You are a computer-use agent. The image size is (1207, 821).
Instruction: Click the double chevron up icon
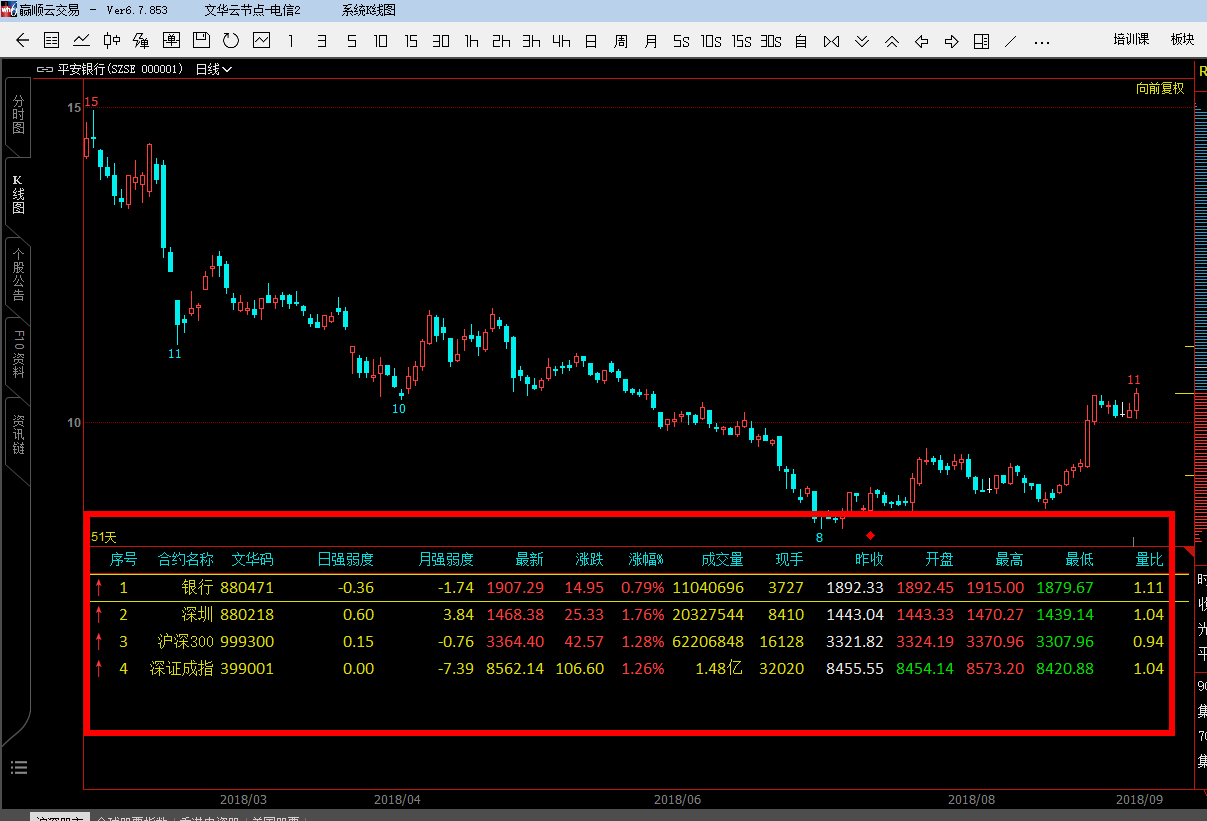click(892, 41)
